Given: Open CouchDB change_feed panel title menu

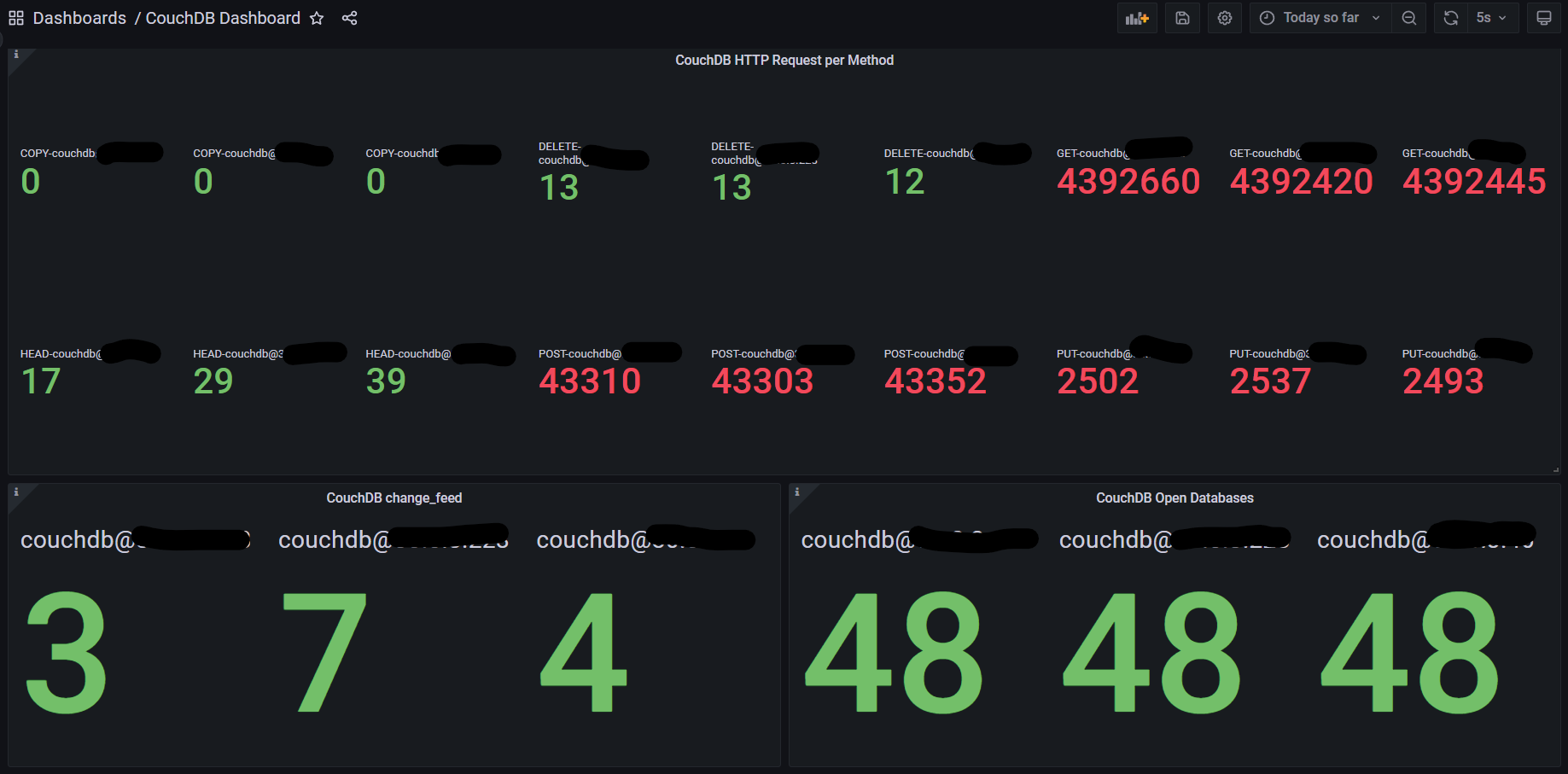Looking at the screenshot, I should tap(394, 498).
